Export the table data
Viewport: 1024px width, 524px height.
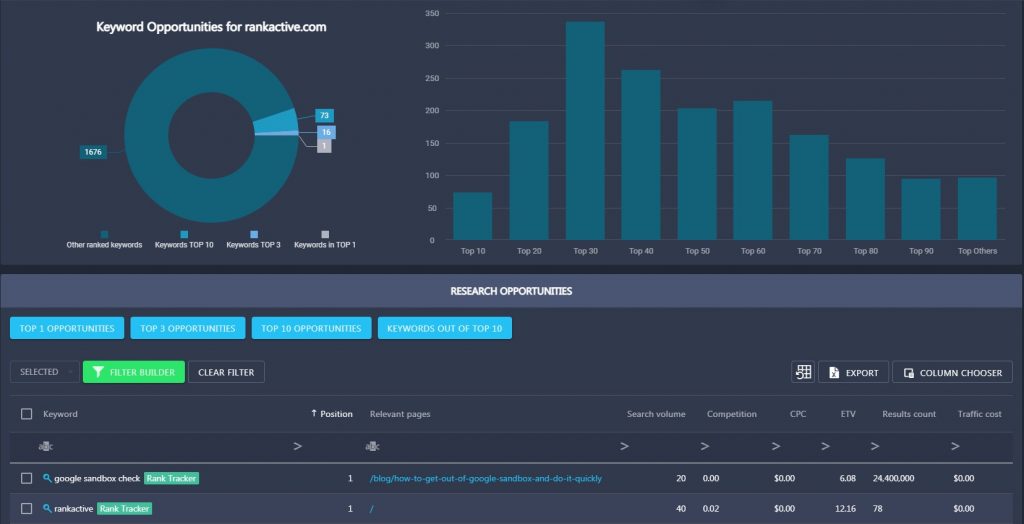point(854,372)
